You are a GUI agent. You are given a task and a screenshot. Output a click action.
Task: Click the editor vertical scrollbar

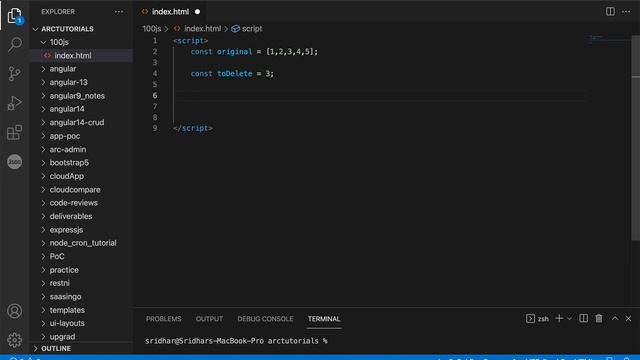tap(636, 139)
